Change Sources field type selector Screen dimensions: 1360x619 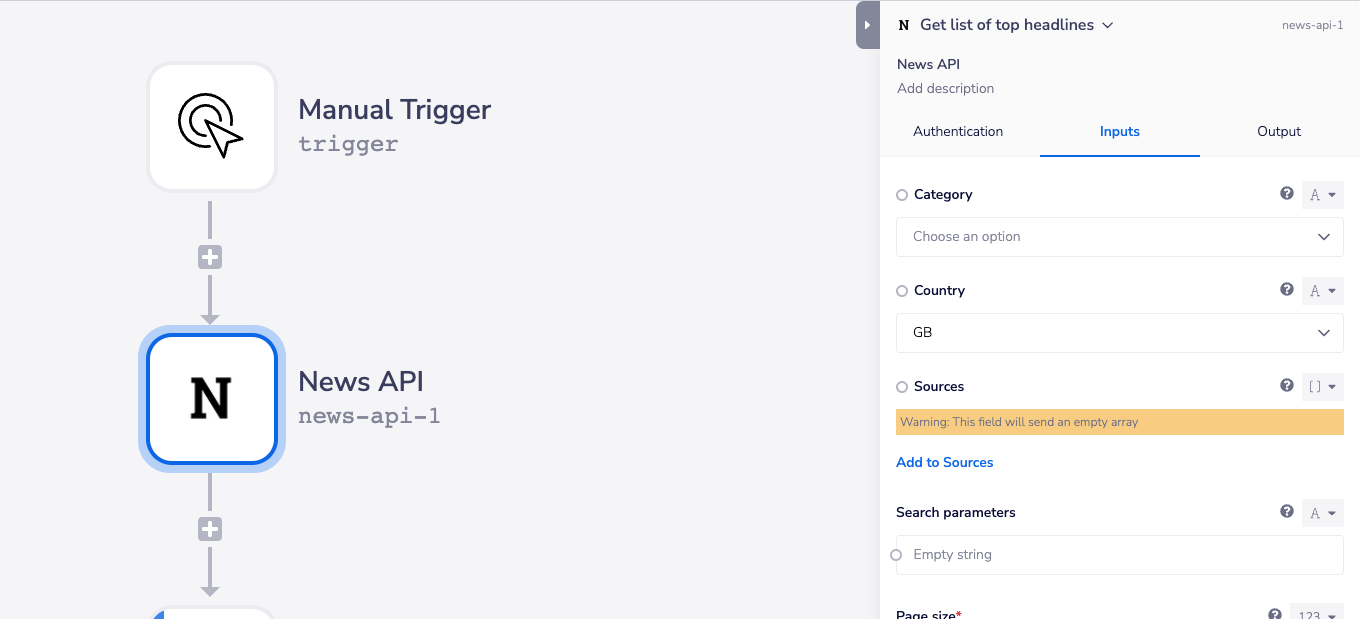(1322, 386)
